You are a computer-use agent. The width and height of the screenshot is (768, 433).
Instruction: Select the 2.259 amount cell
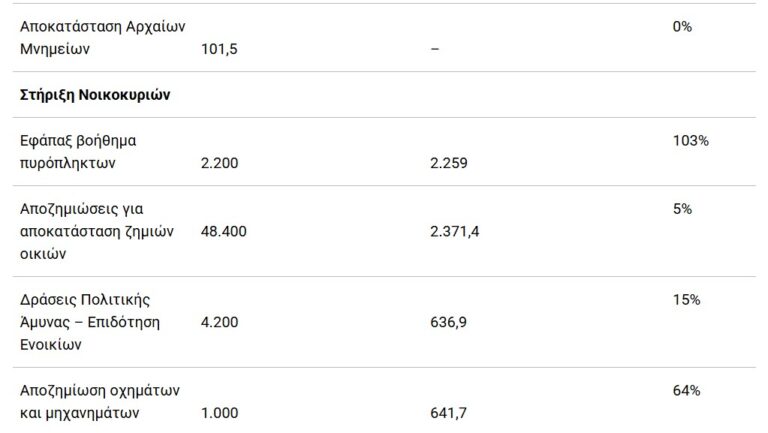pos(448,163)
